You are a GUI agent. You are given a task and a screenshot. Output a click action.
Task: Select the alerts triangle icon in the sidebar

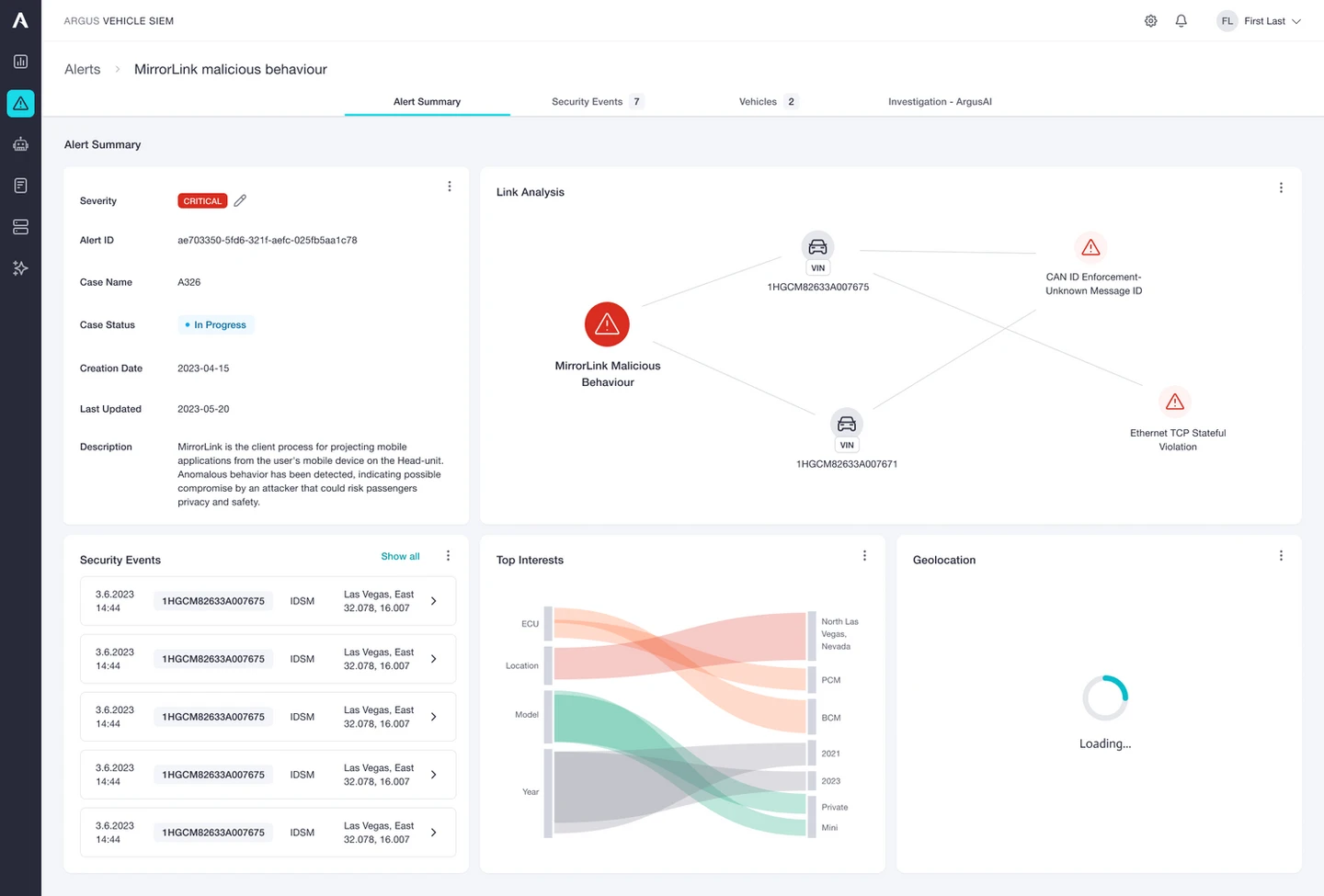point(20,103)
